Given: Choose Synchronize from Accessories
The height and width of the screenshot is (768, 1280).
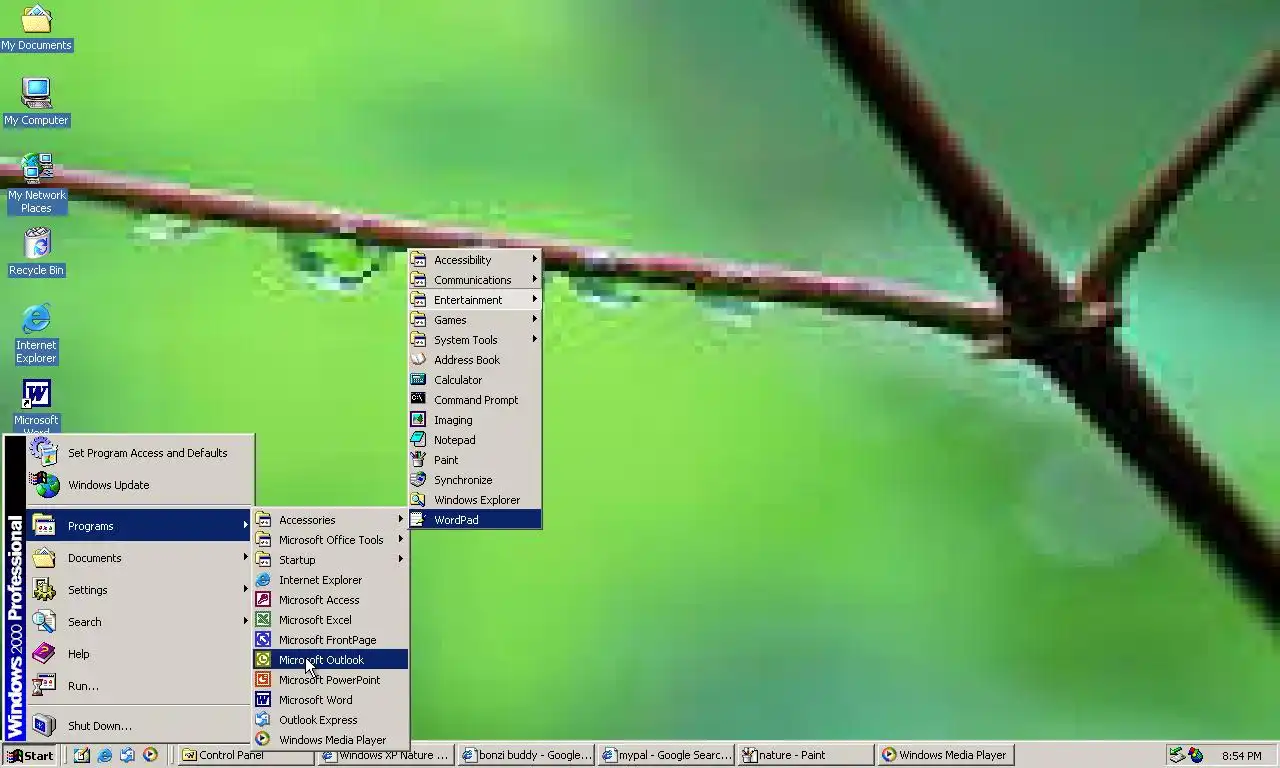Looking at the screenshot, I should click(x=475, y=480).
